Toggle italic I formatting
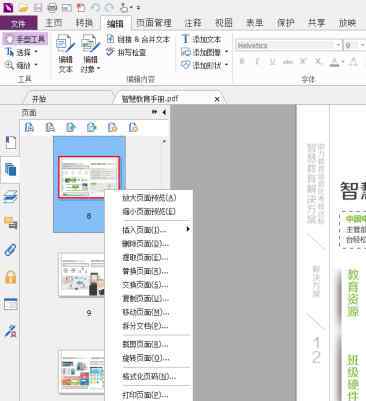Viewport: 366px width, 401px height. pos(257,61)
